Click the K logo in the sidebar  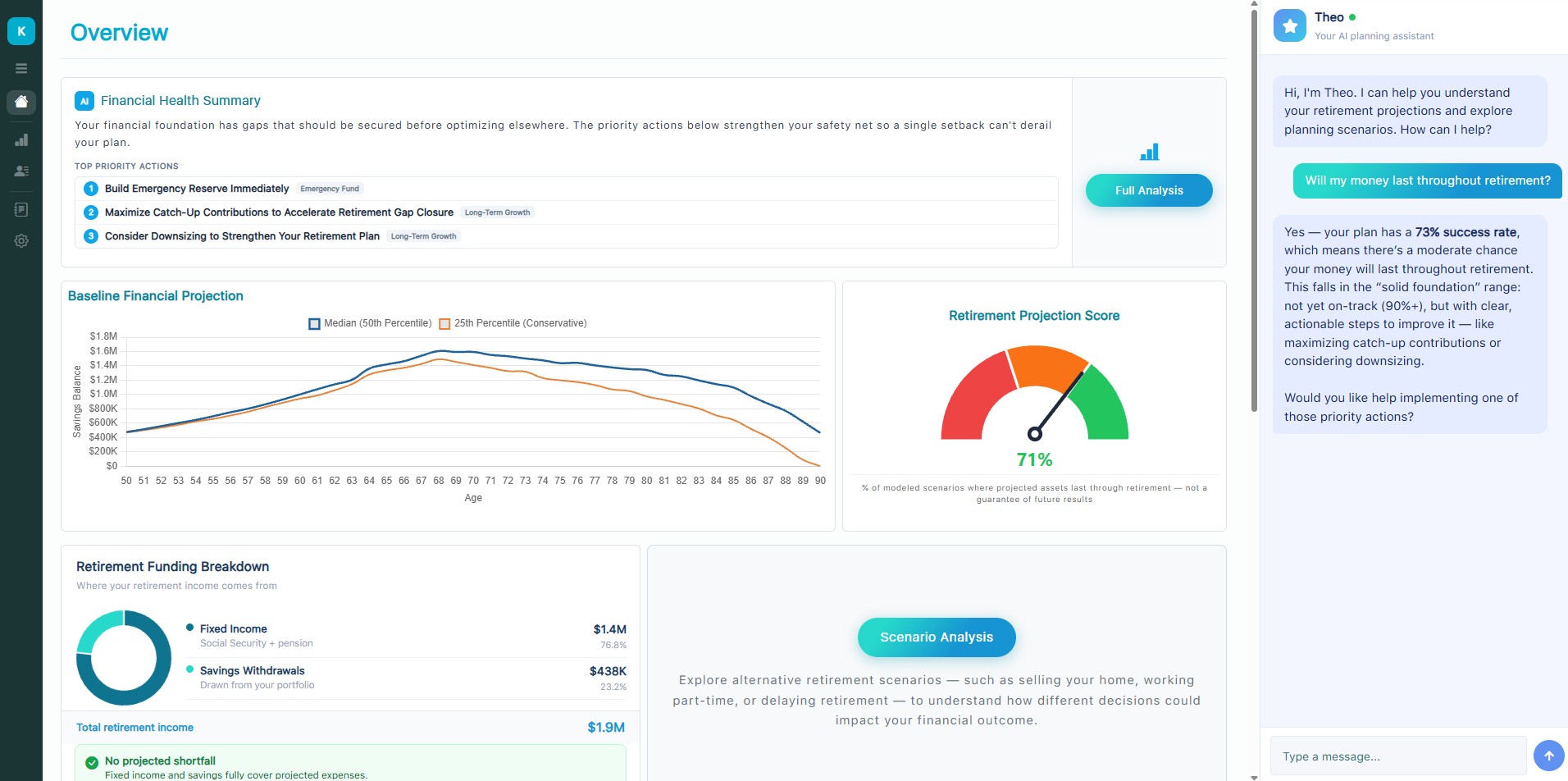(x=21, y=31)
